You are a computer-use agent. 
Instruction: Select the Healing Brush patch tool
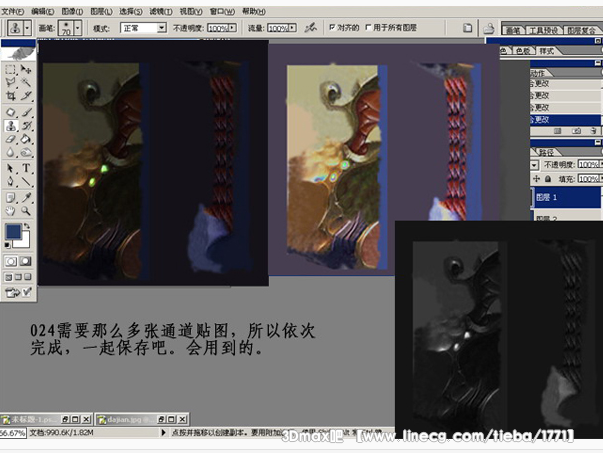tap(10, 112)
